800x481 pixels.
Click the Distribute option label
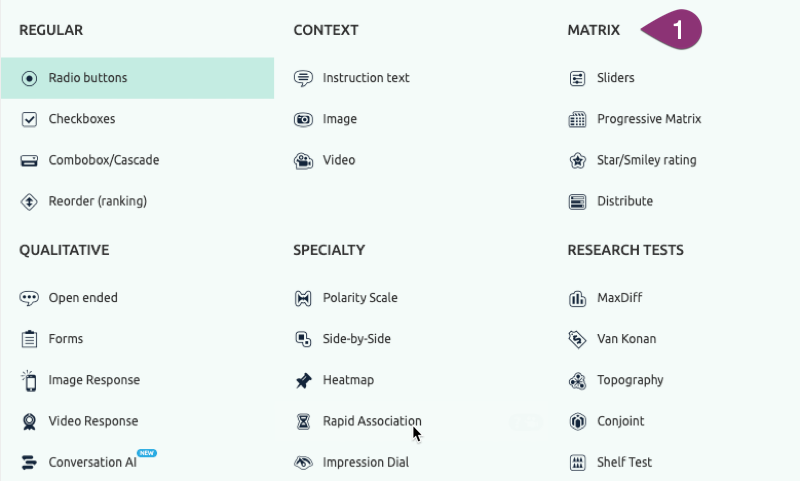tap(625, 201)
